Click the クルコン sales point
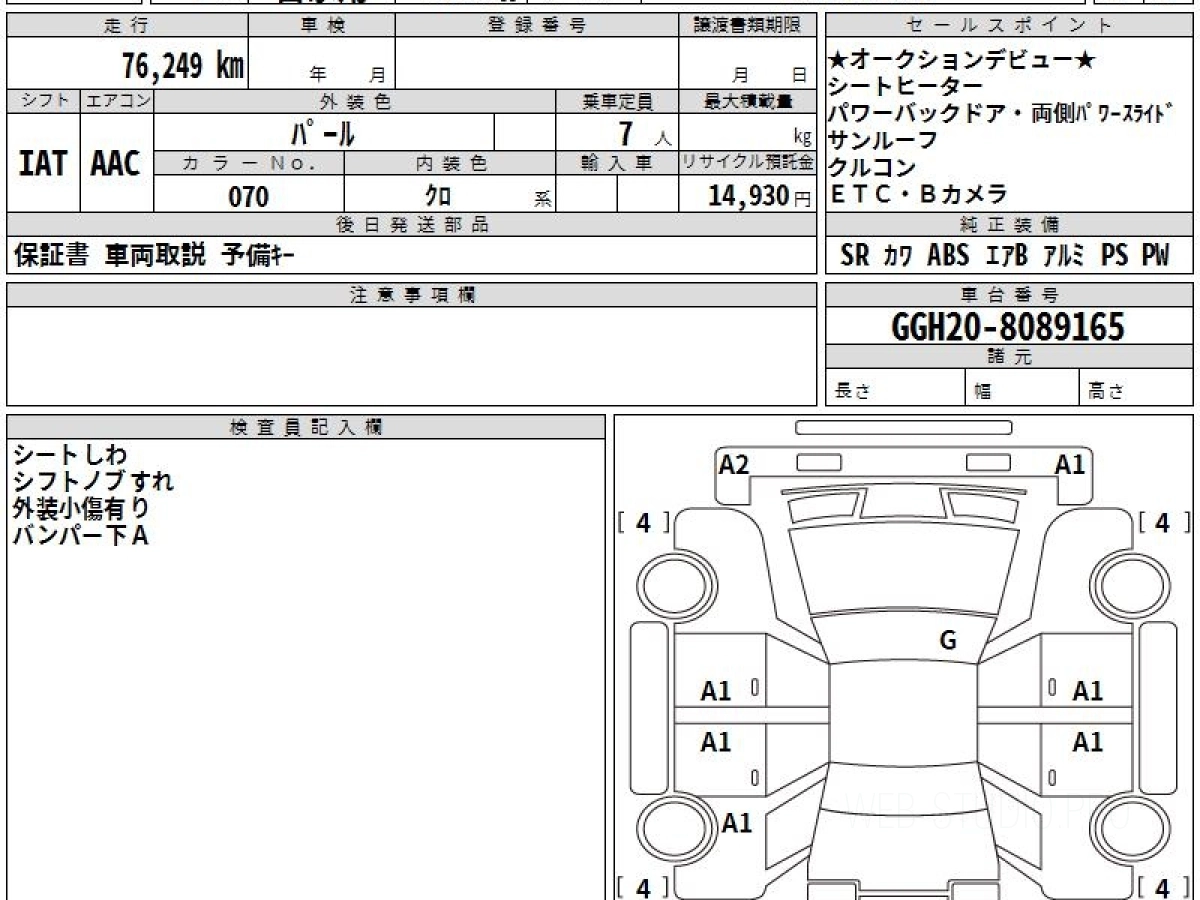The width and height of the screenshot is (1200, 900). pyautogui.click(x=873, y=167)
